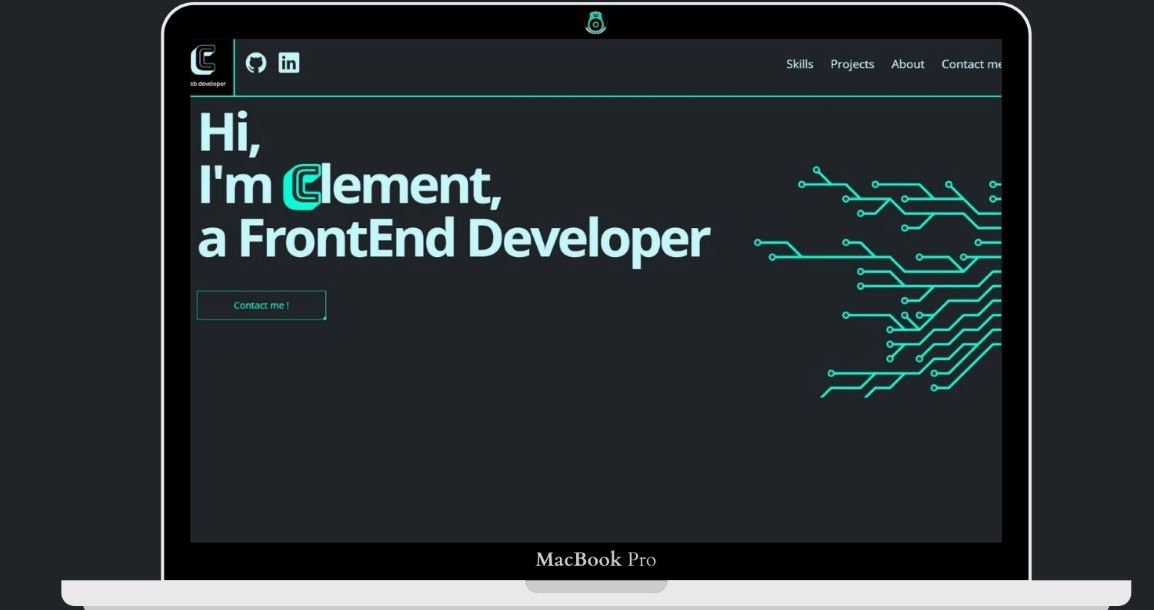This screenshot has height=610, width=1154.
Task: Click the MacBook Pro label
Action: [x=596, y=560]
